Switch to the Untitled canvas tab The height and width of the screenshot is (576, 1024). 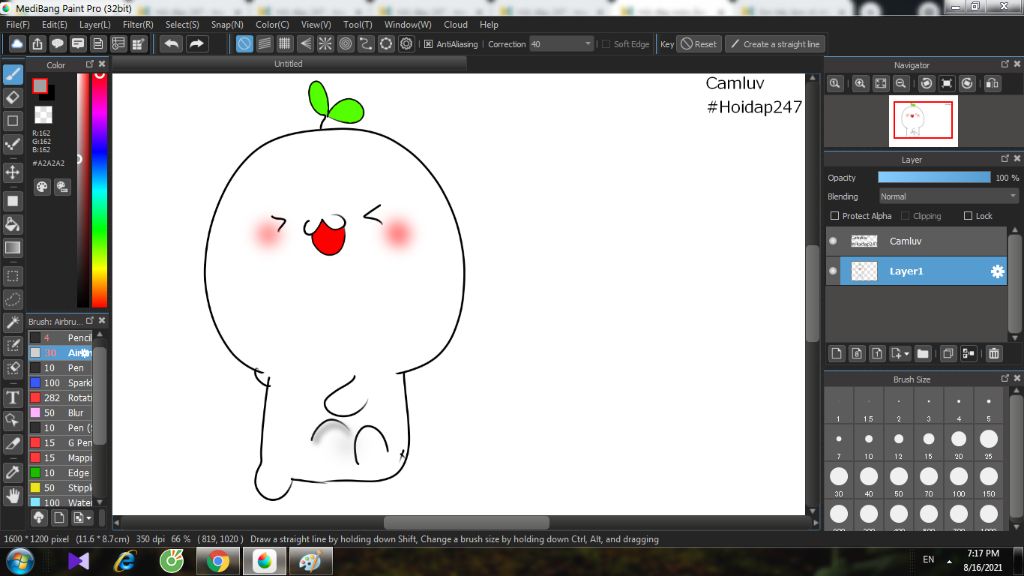click(288, 64)
